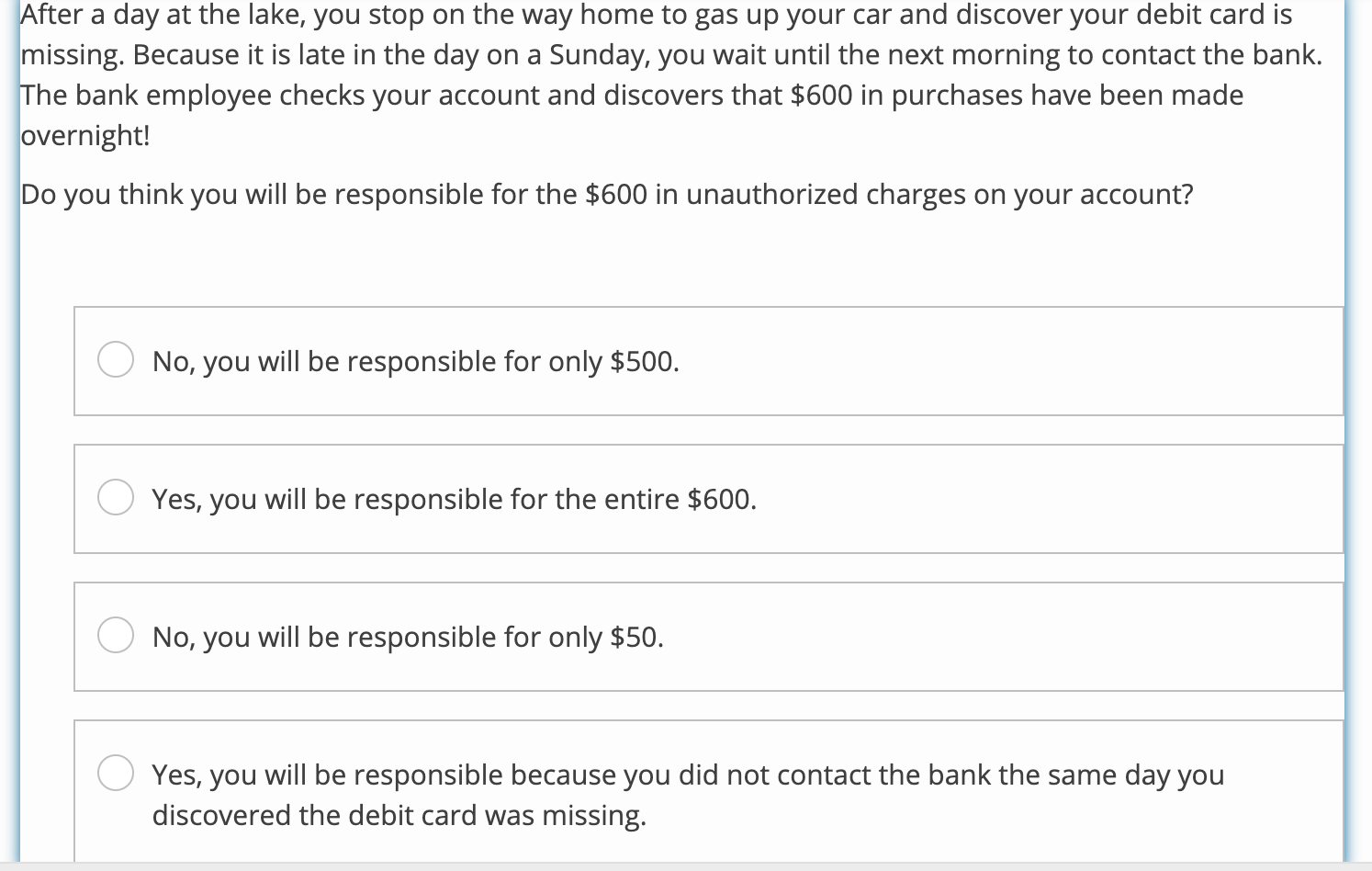
Task: Choose the answer "No, you will be responsible for only $50"
Action: (x=407, y=636)
